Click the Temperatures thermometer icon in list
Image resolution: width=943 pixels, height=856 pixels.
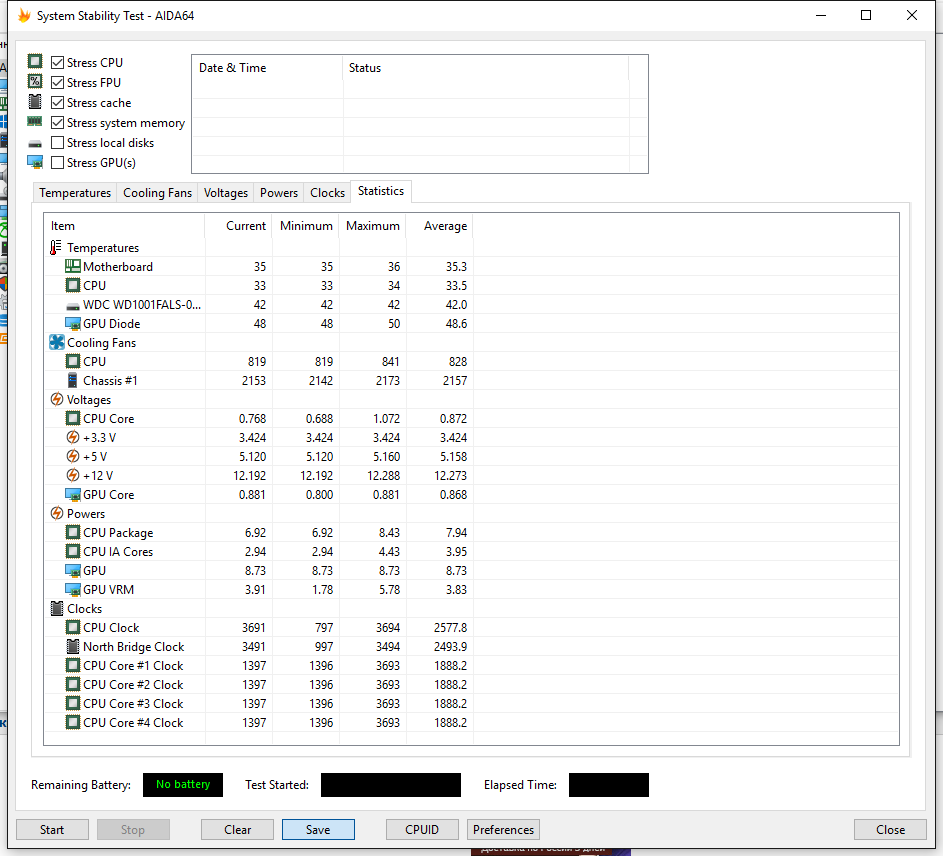pyautogui.click(x=56, y=247)
